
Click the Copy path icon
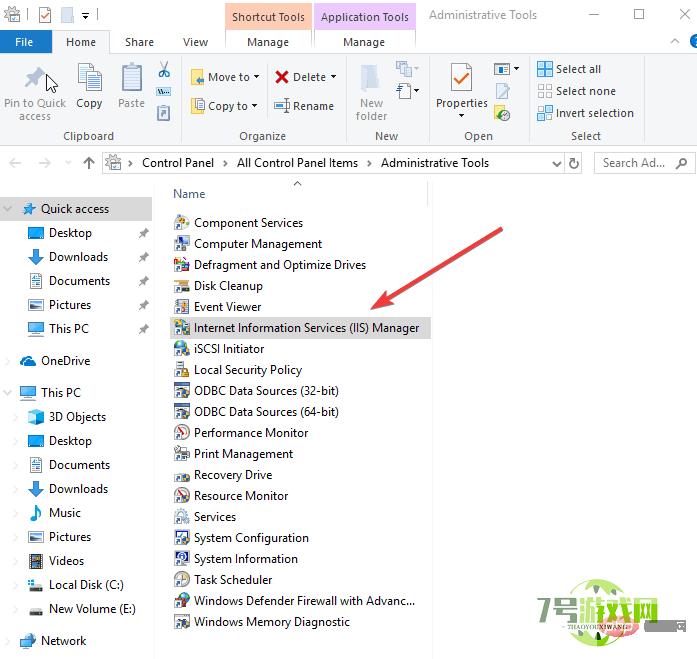tap(164, 92)
